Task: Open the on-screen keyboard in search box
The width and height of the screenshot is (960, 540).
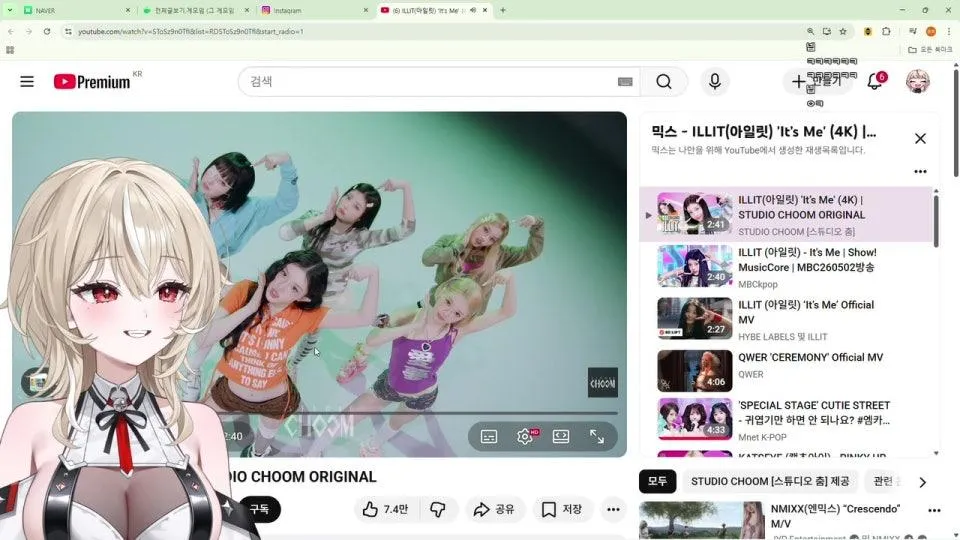Action: tap(625, 81)
